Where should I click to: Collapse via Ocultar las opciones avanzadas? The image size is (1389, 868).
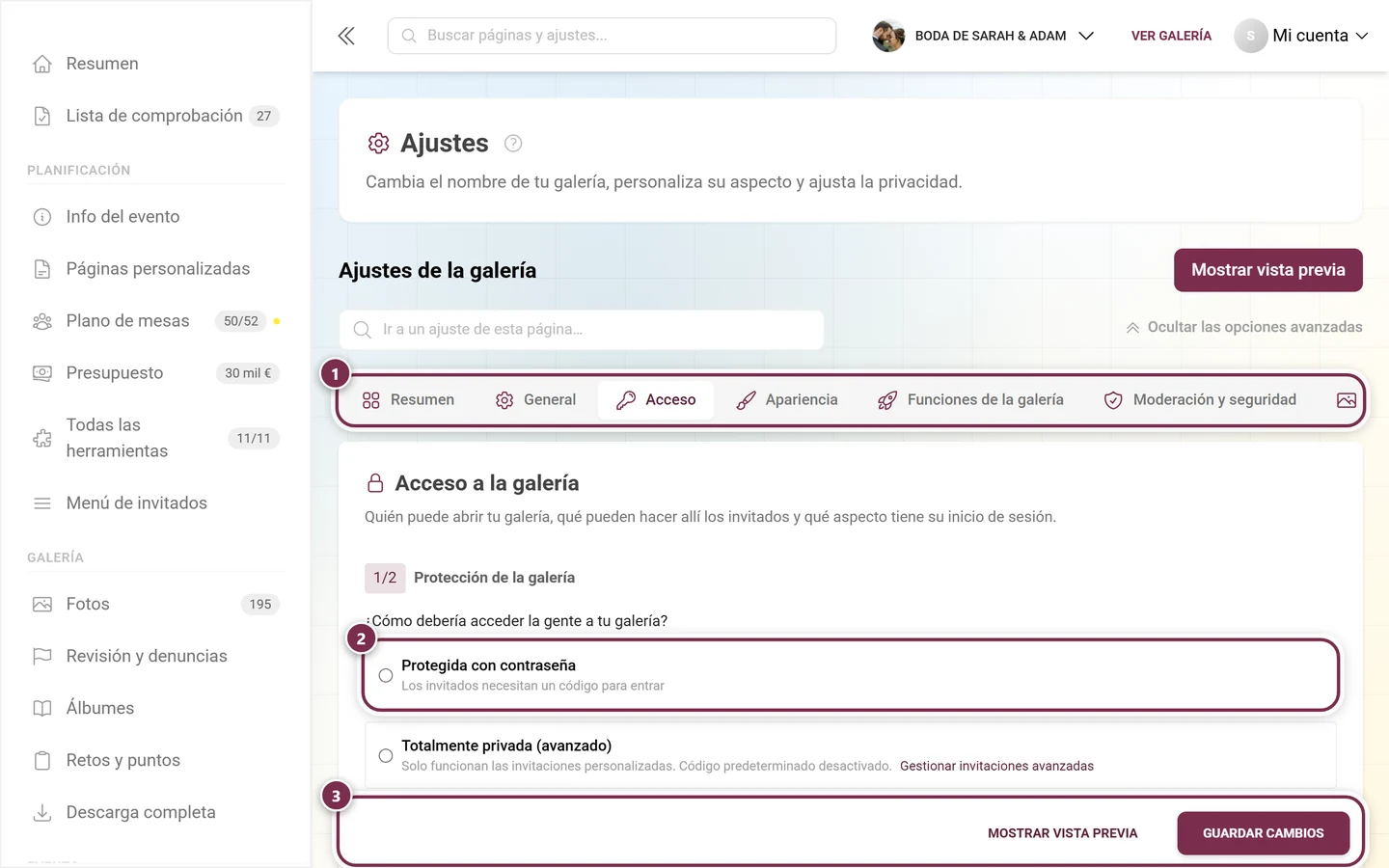pyautogui.click(x=1243, y=328)
